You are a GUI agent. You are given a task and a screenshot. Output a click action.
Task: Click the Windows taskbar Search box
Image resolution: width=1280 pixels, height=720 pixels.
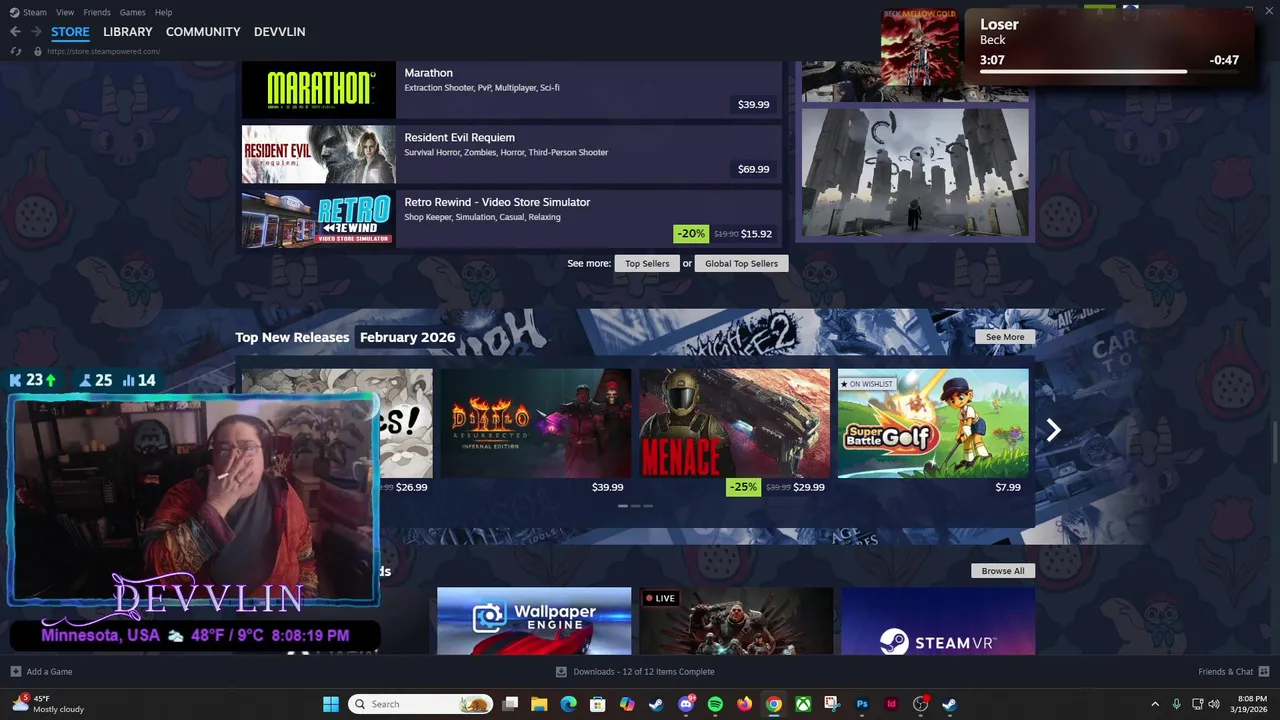click(420, 704)
